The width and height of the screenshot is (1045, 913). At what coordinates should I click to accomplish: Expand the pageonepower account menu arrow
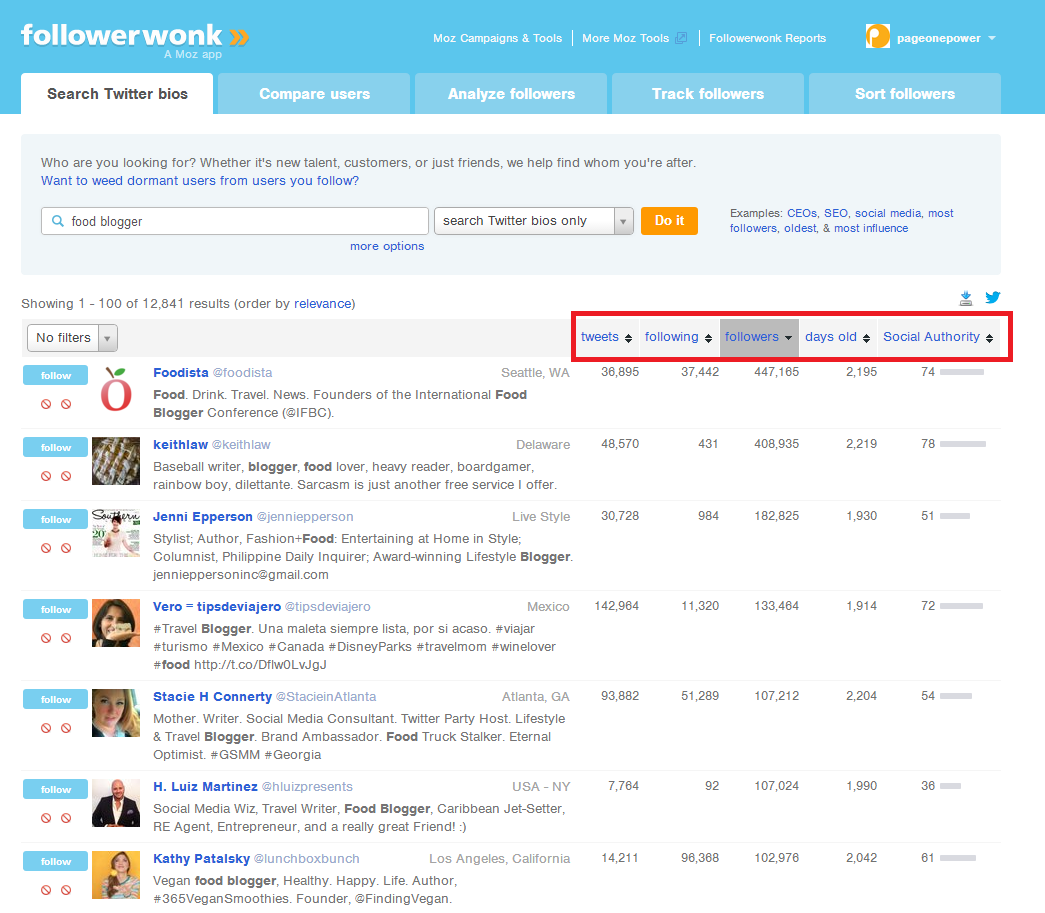coord(992,38)
